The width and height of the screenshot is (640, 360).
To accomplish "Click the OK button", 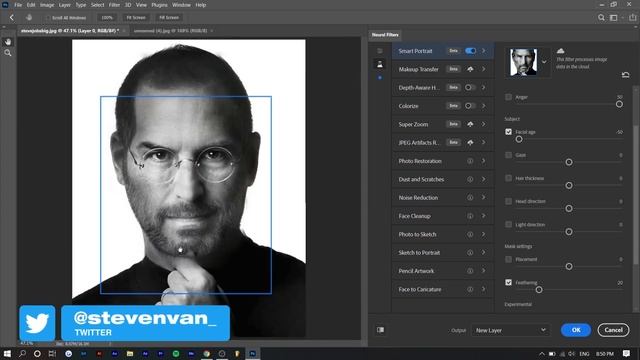I will [x=576, y=330].
